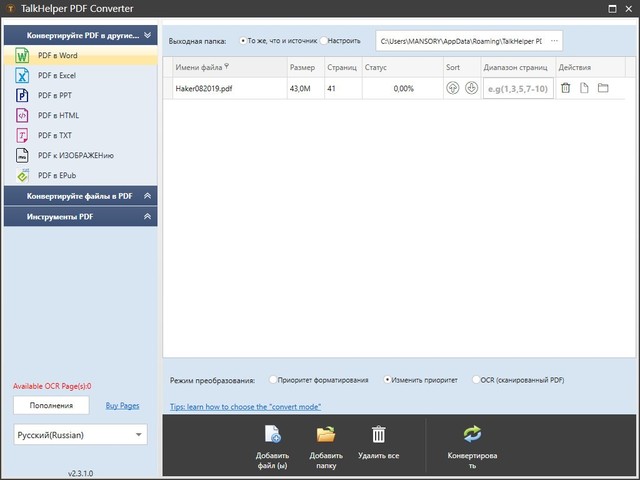Click the Buy Pages link
Screen dimensions: 640x480
coord(122,405)
